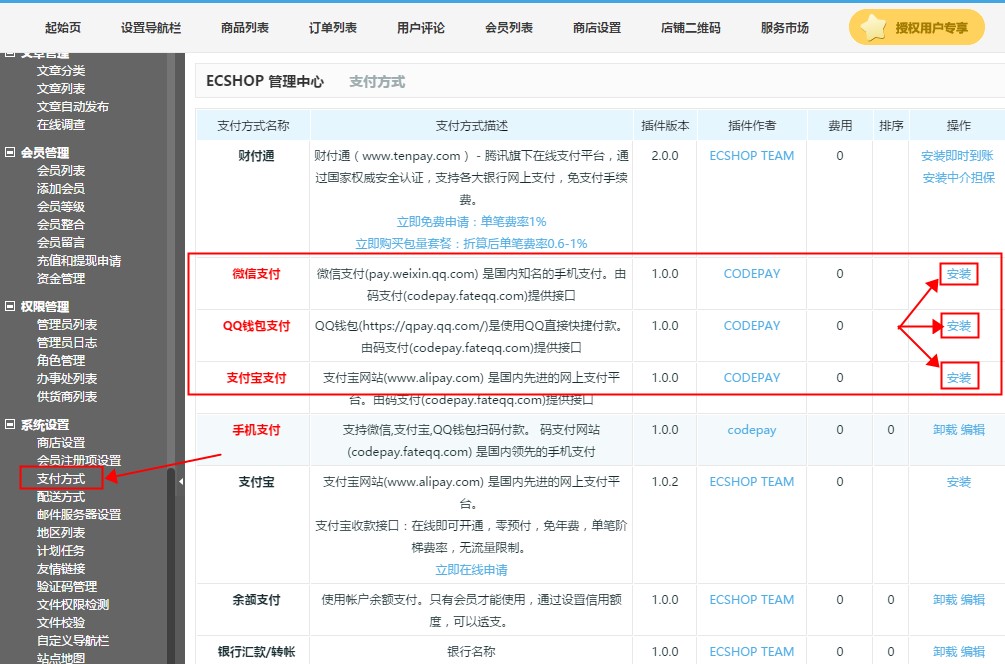Click the sidebar collapse arrow handle
This screenshot has height=664, width=1005.
(x=180, y=480)
